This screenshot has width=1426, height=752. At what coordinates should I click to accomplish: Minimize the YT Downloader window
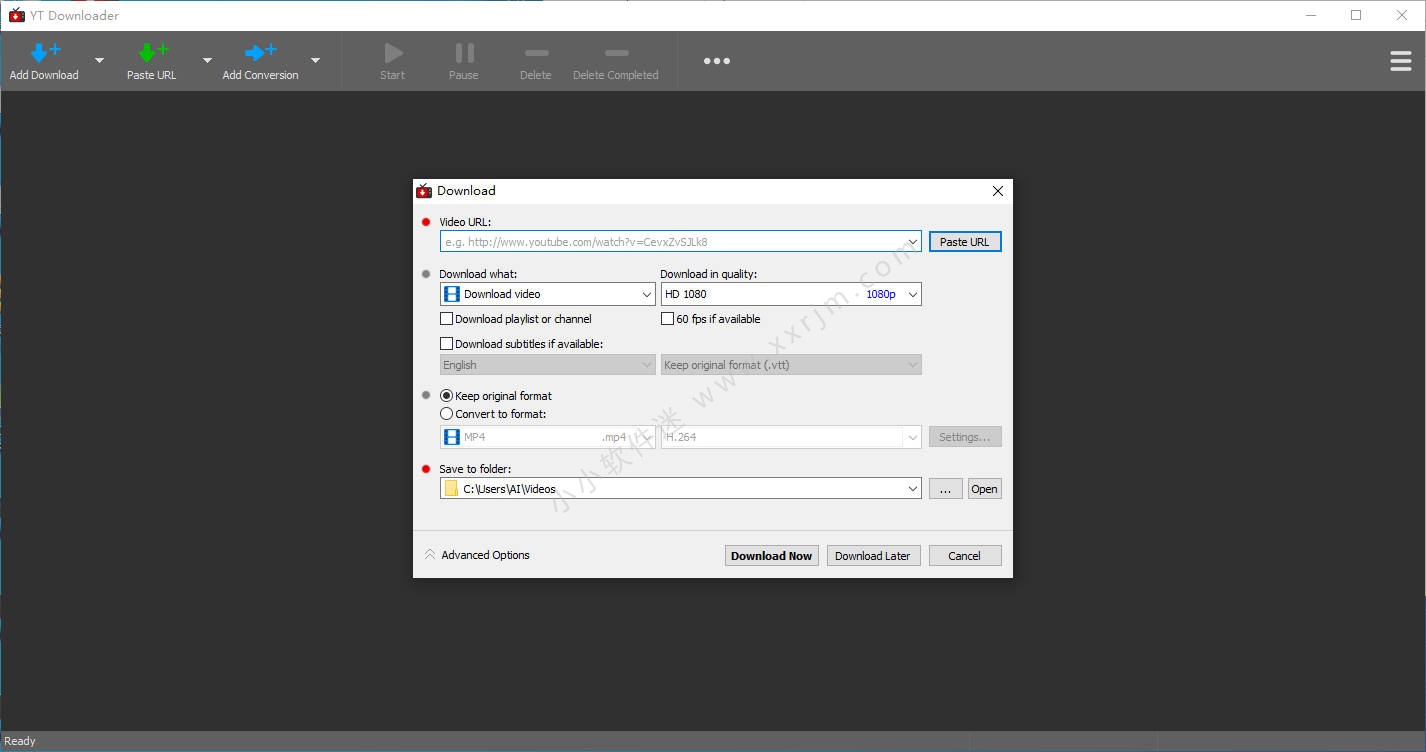(1310, 15)
